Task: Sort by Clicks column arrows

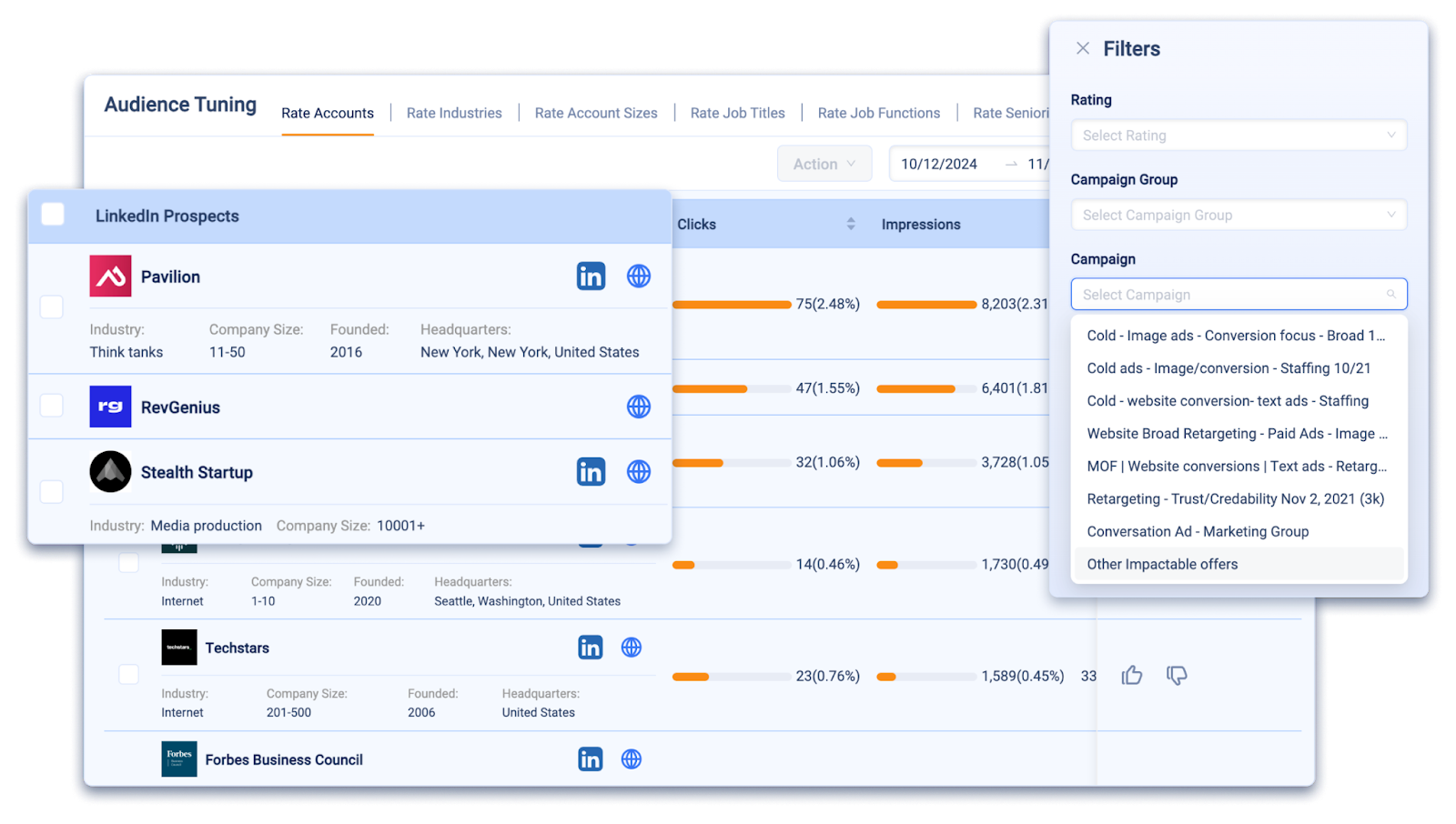Action: click(851, 224)
